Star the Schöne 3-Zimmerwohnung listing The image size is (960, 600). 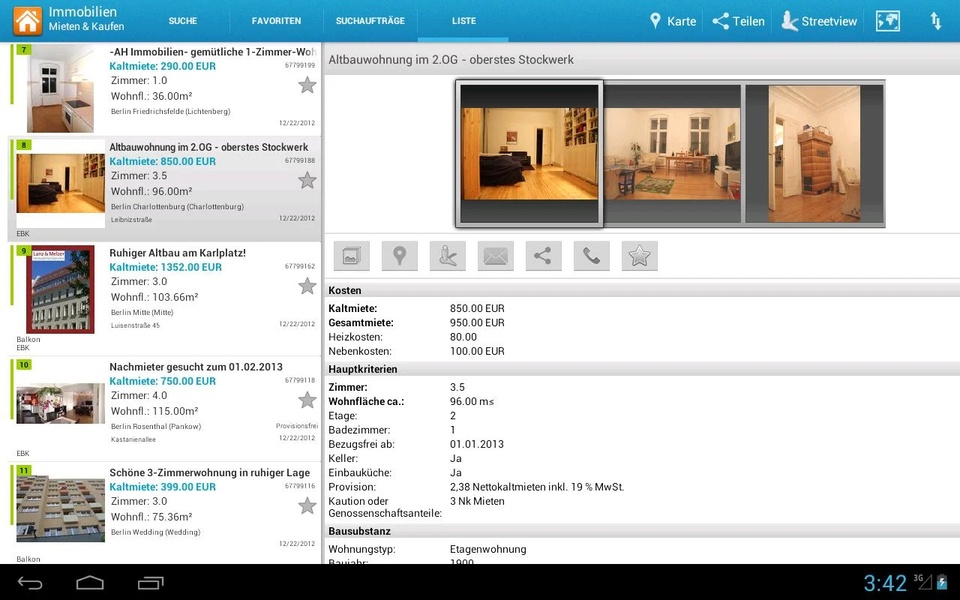pyautogui.click(x=307, y=506)
